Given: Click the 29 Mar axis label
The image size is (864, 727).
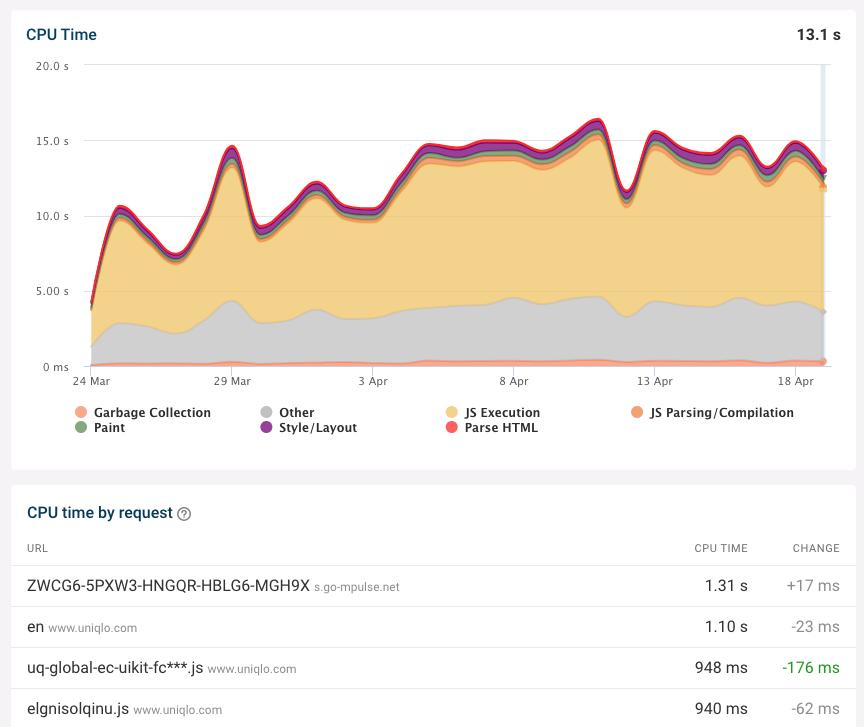Looking at the screenshot, I should coord(232,381).
